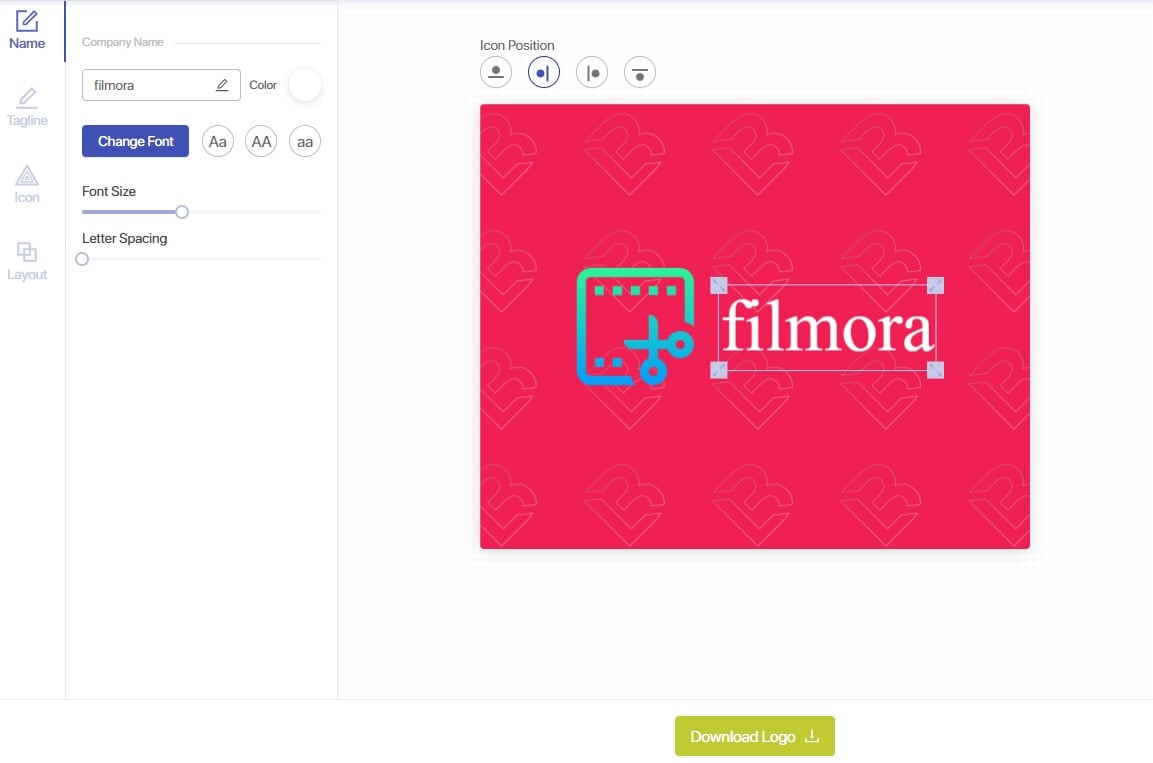Apply uppercase with AA button

[261, 141]
